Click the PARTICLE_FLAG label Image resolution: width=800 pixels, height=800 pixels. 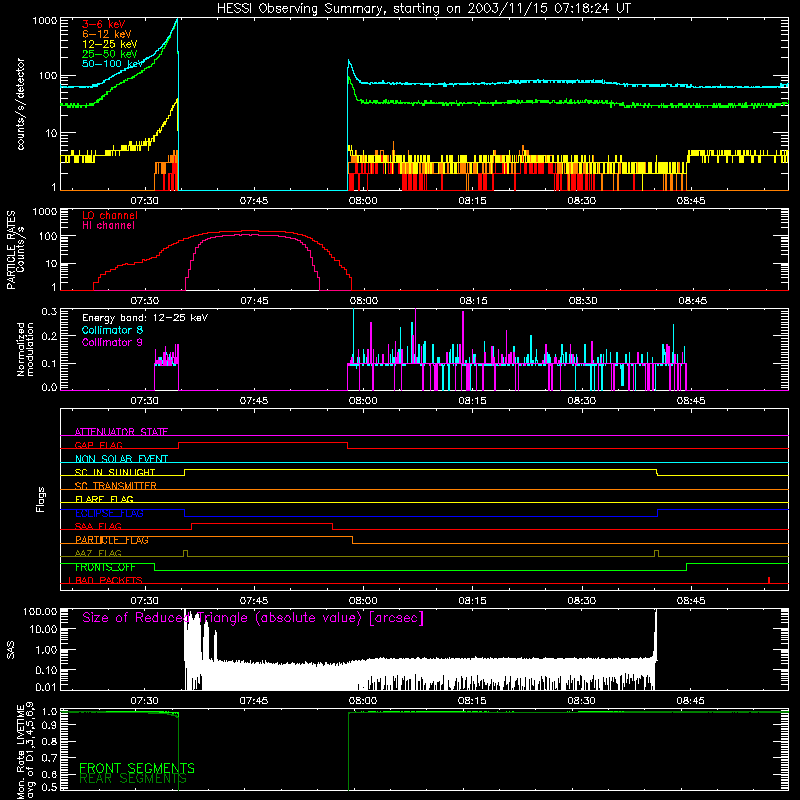(112, 540)
